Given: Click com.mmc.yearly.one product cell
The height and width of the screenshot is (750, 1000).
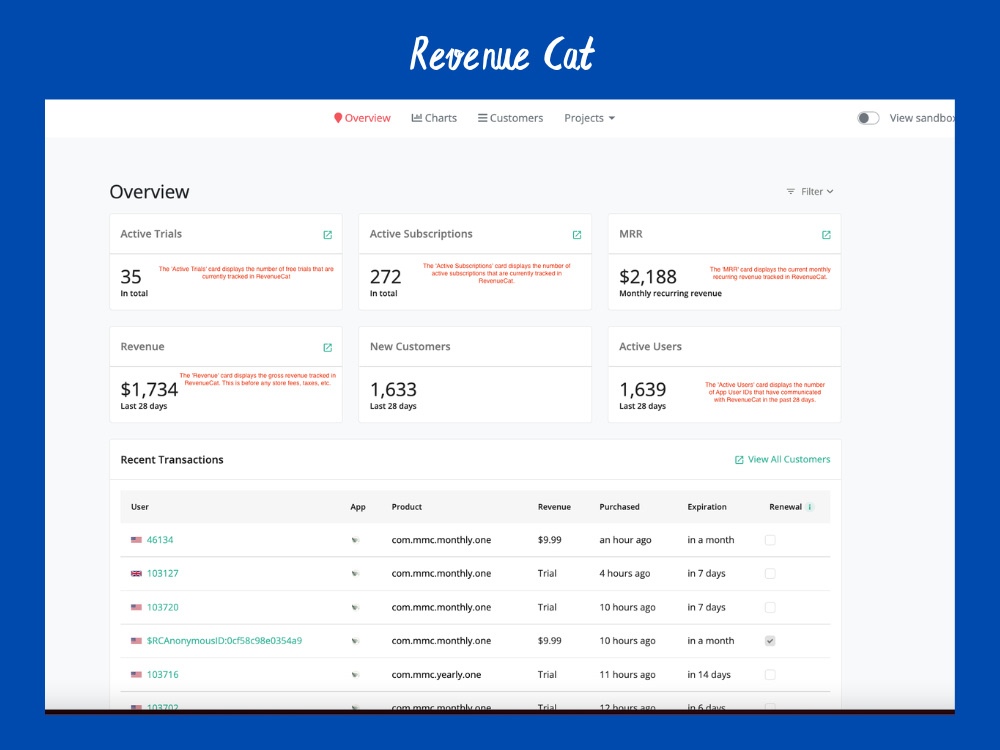Looking at the screenshot, I should point(436,674).
